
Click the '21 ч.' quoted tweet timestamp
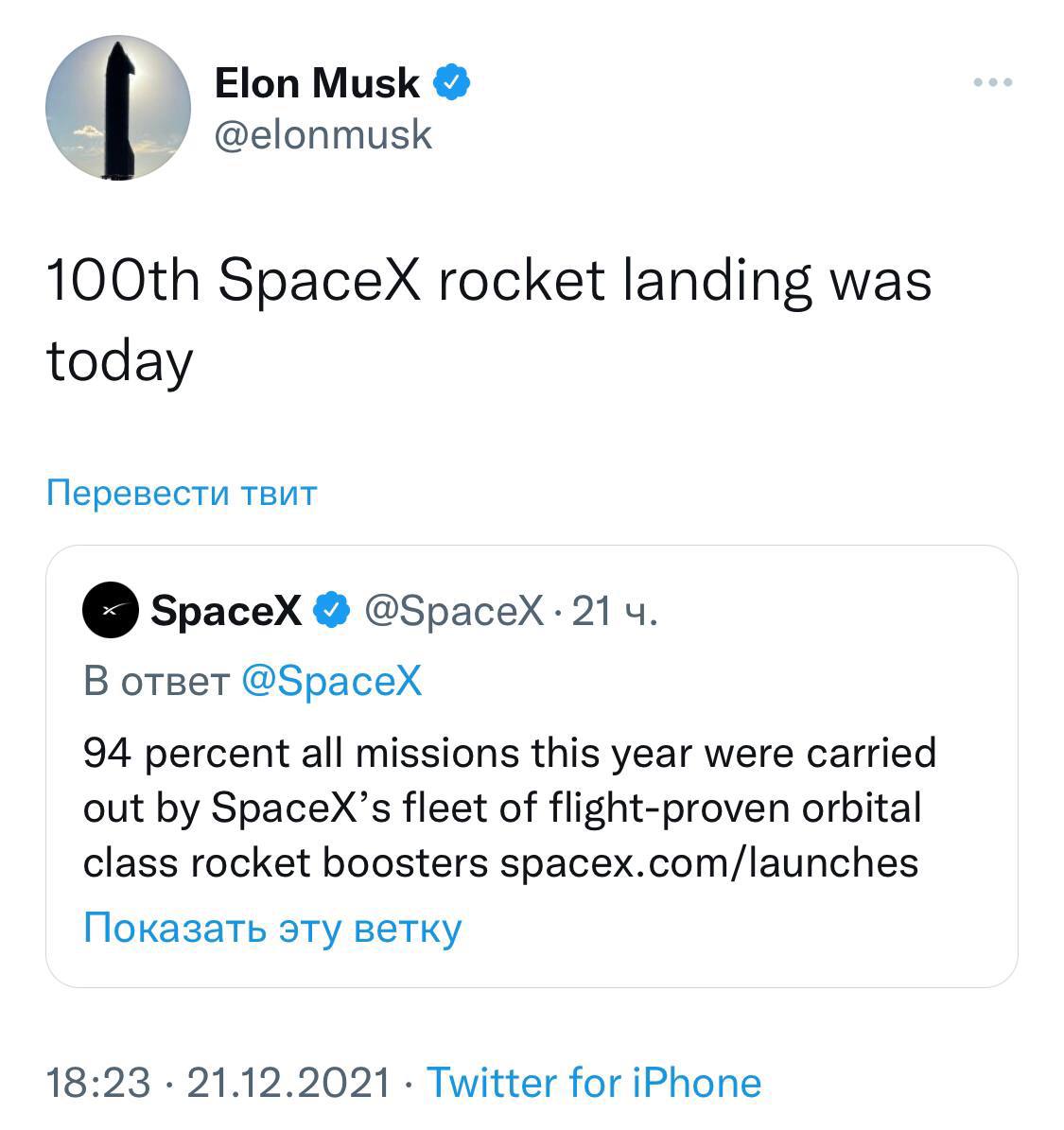tap(614, 612)
